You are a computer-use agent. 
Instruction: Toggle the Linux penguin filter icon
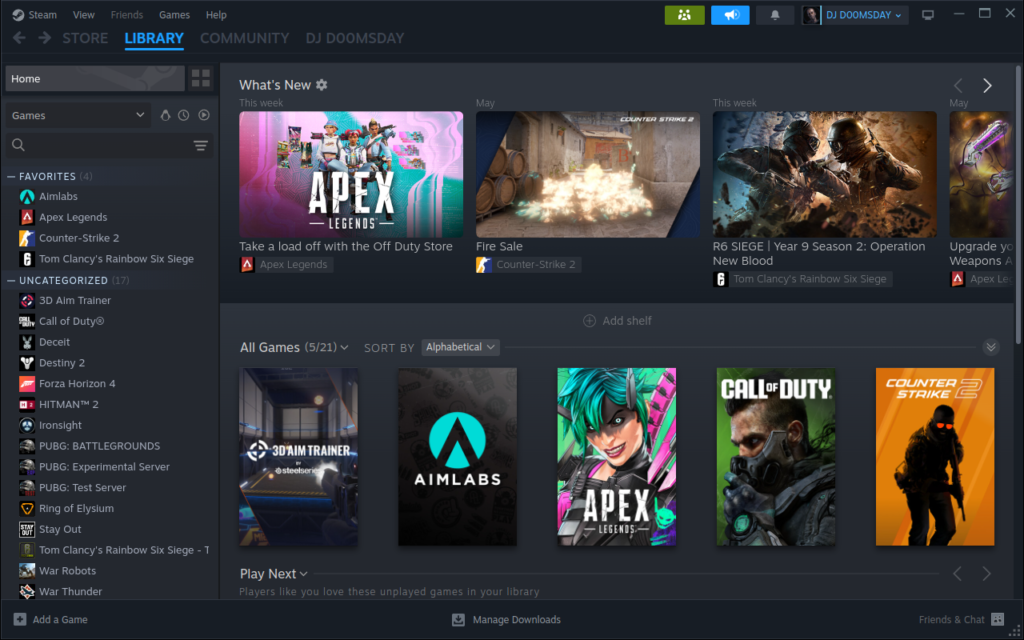165,115
